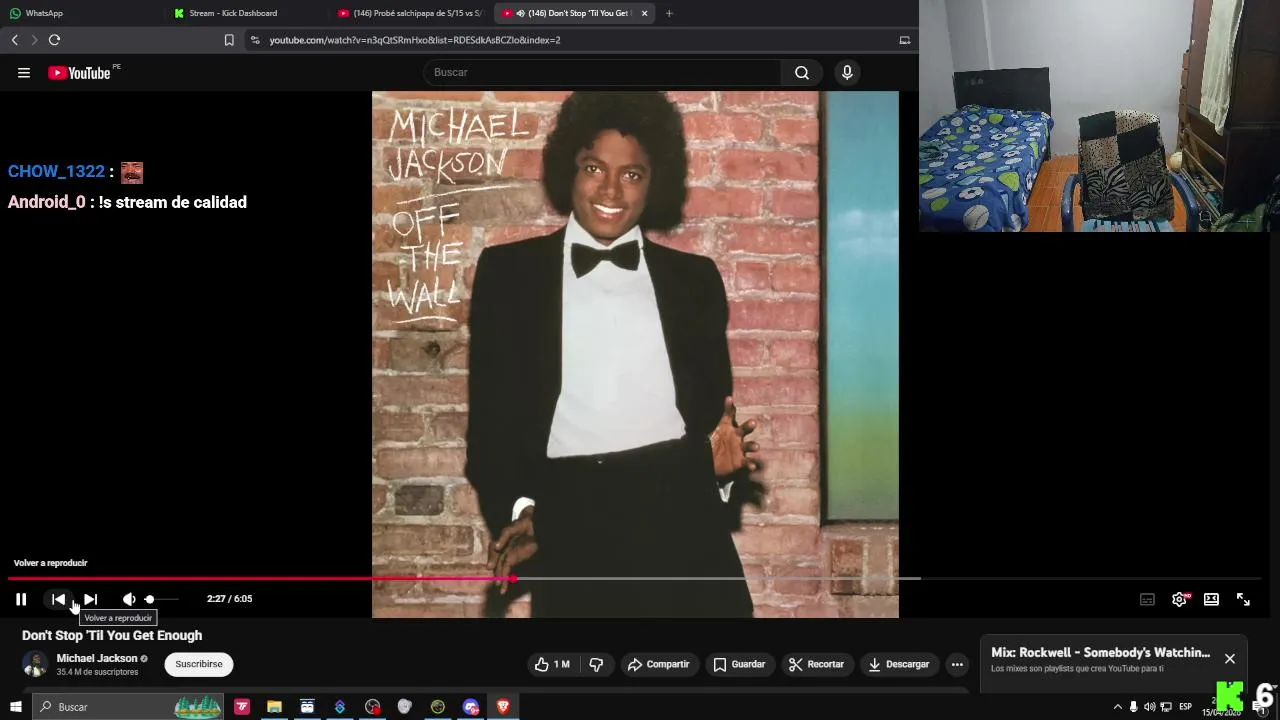
Task: Mute the player volume speaker icon
Action: pyautogui.click(x=129, y=599)
